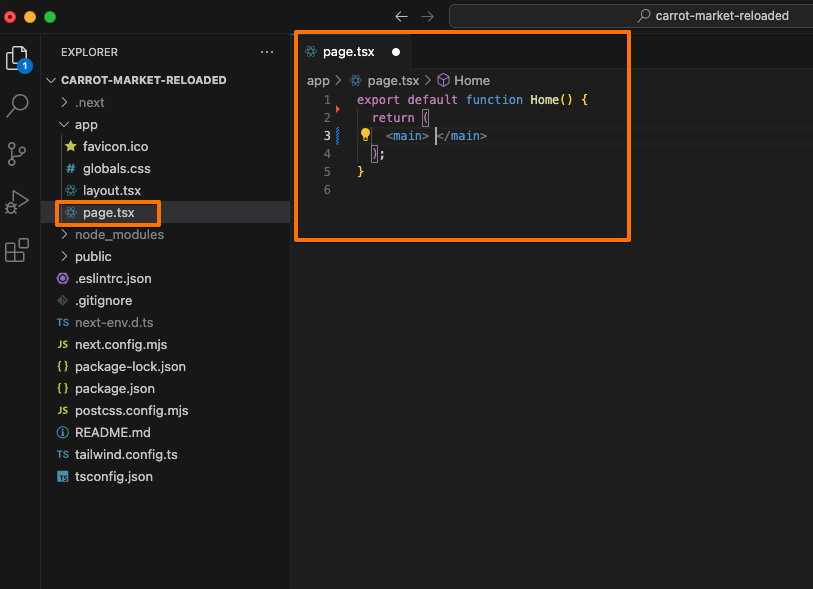Image resolution: width=813 pixels, height=589 pixels.
Task: Click line number 1 in the gutter
Action: (x=327, y=100)
